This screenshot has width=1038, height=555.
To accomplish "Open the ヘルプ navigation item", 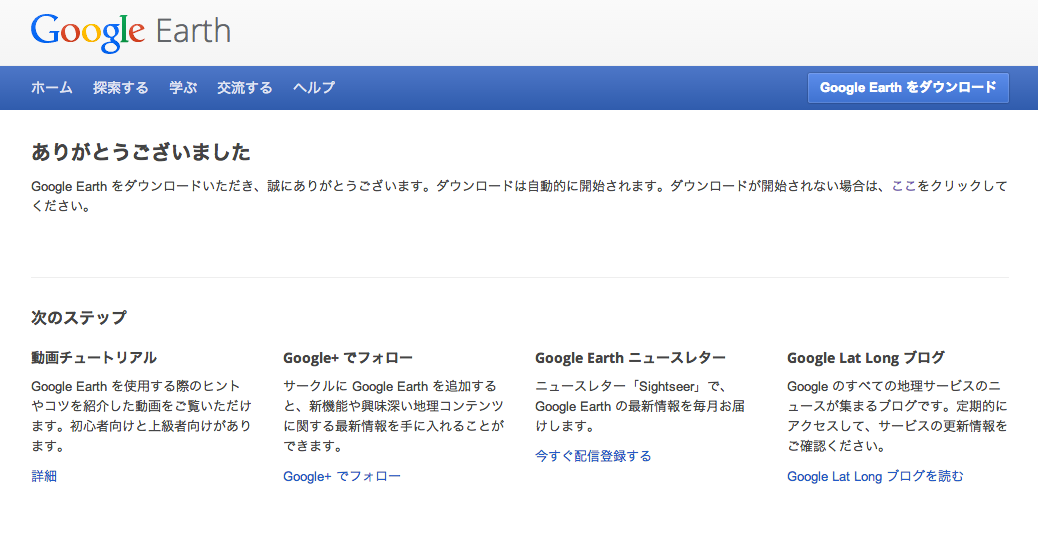I will tap(314, 87).
